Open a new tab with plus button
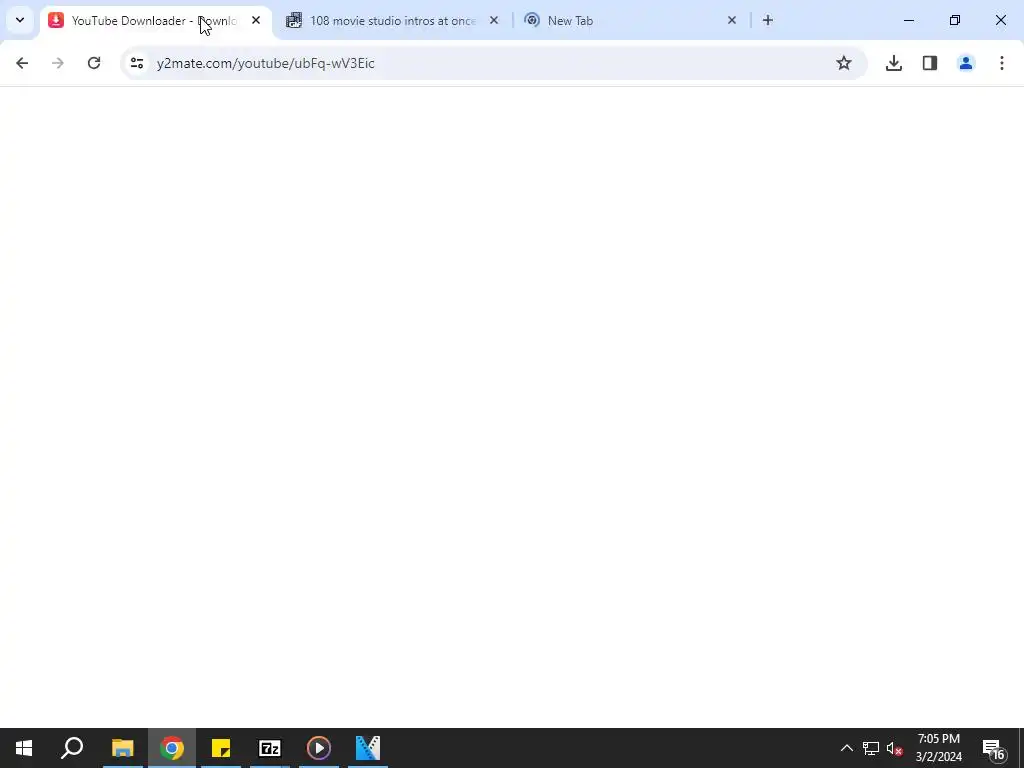The width and height of the screenshot is (1024, 768). tap(768, 21)
